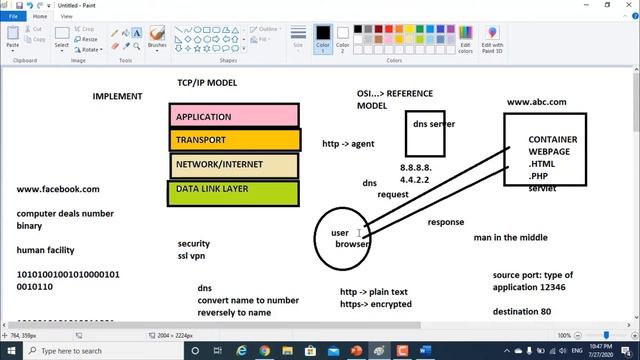Click the Windows Start button
This screenshot has width=640, height=360.
click(11, 351)
